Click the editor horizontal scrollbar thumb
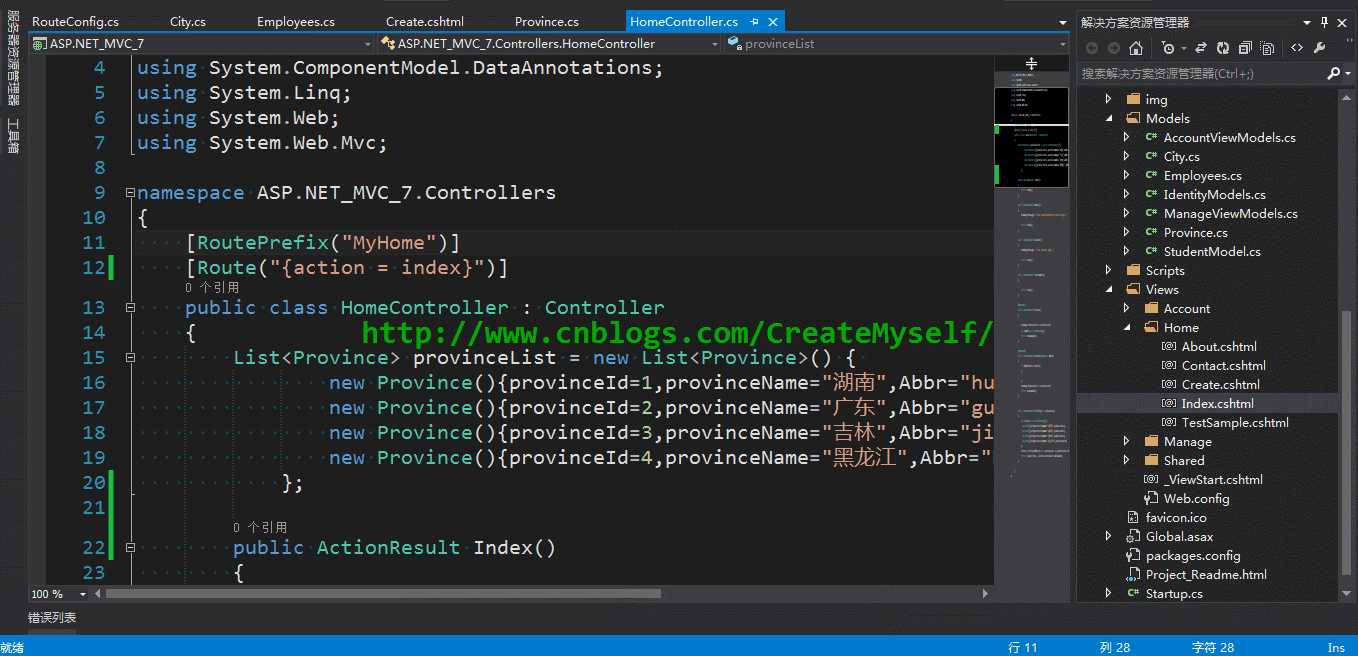The height and width of the screenshot is (656, 1358). [383, 593]
